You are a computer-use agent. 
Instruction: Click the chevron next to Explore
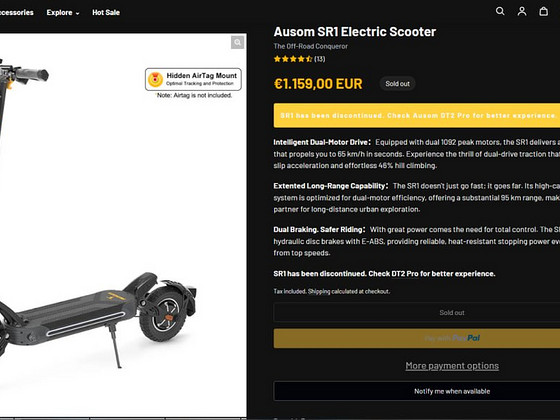(78, 13)
